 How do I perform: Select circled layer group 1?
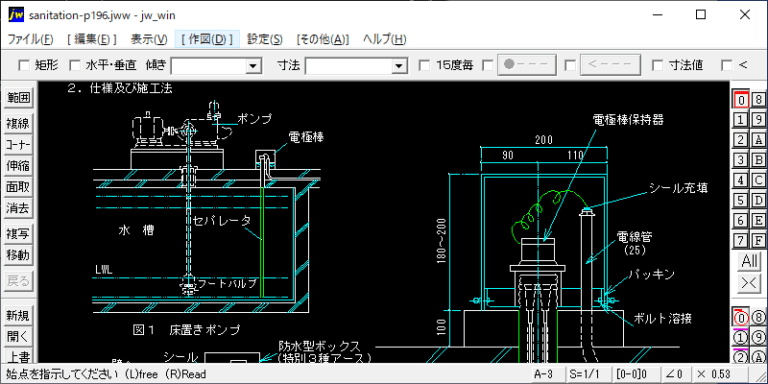click(741, 337)
